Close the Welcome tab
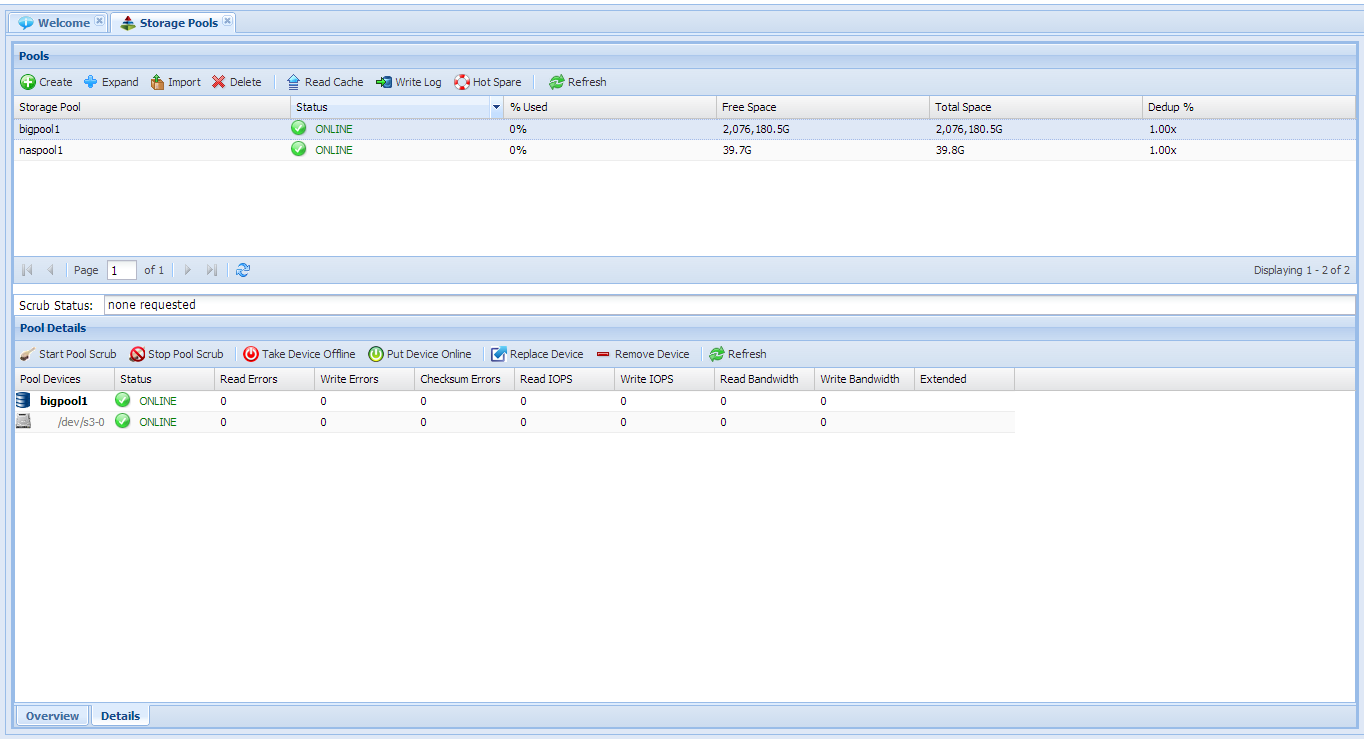Screen dimensions: 1364x739 coord(99,21)
